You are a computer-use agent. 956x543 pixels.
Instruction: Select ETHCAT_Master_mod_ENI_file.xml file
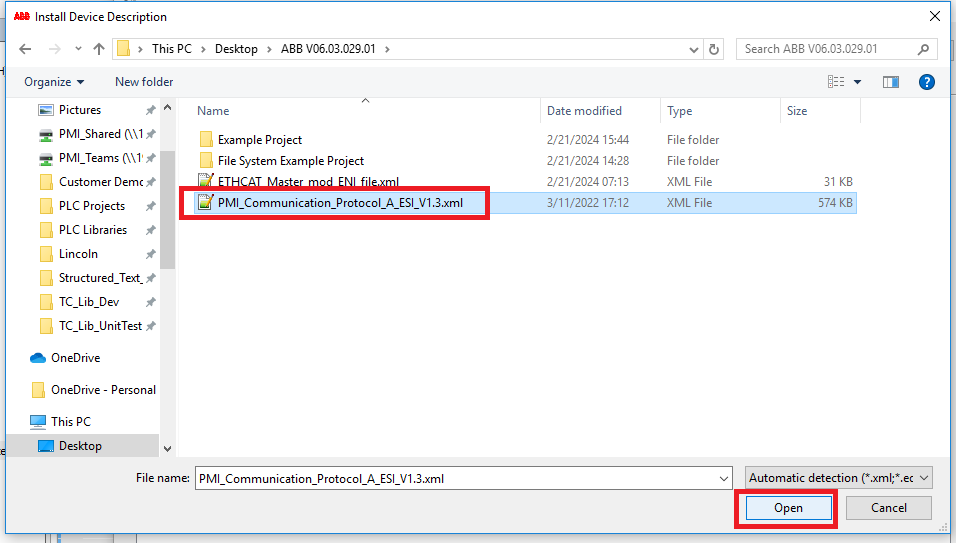coord(308,182)
